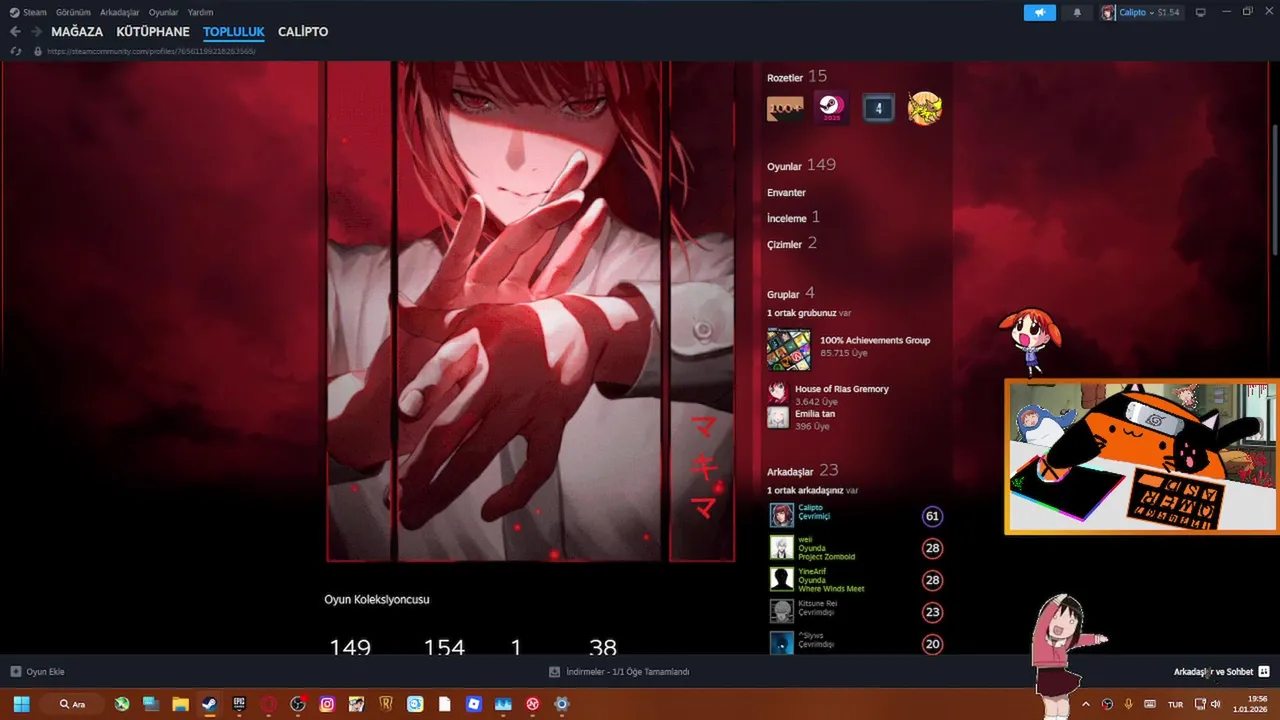This screenshot has width=1280, height=720.
Task: Open the Rozetler badges link
Action: tap(785, 77)
